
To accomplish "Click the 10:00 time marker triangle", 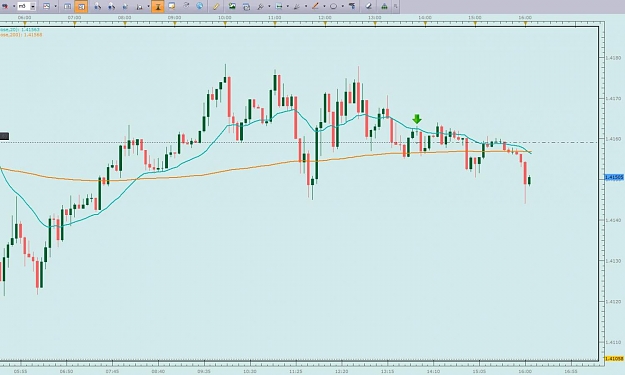I will [x=225, y=24].
